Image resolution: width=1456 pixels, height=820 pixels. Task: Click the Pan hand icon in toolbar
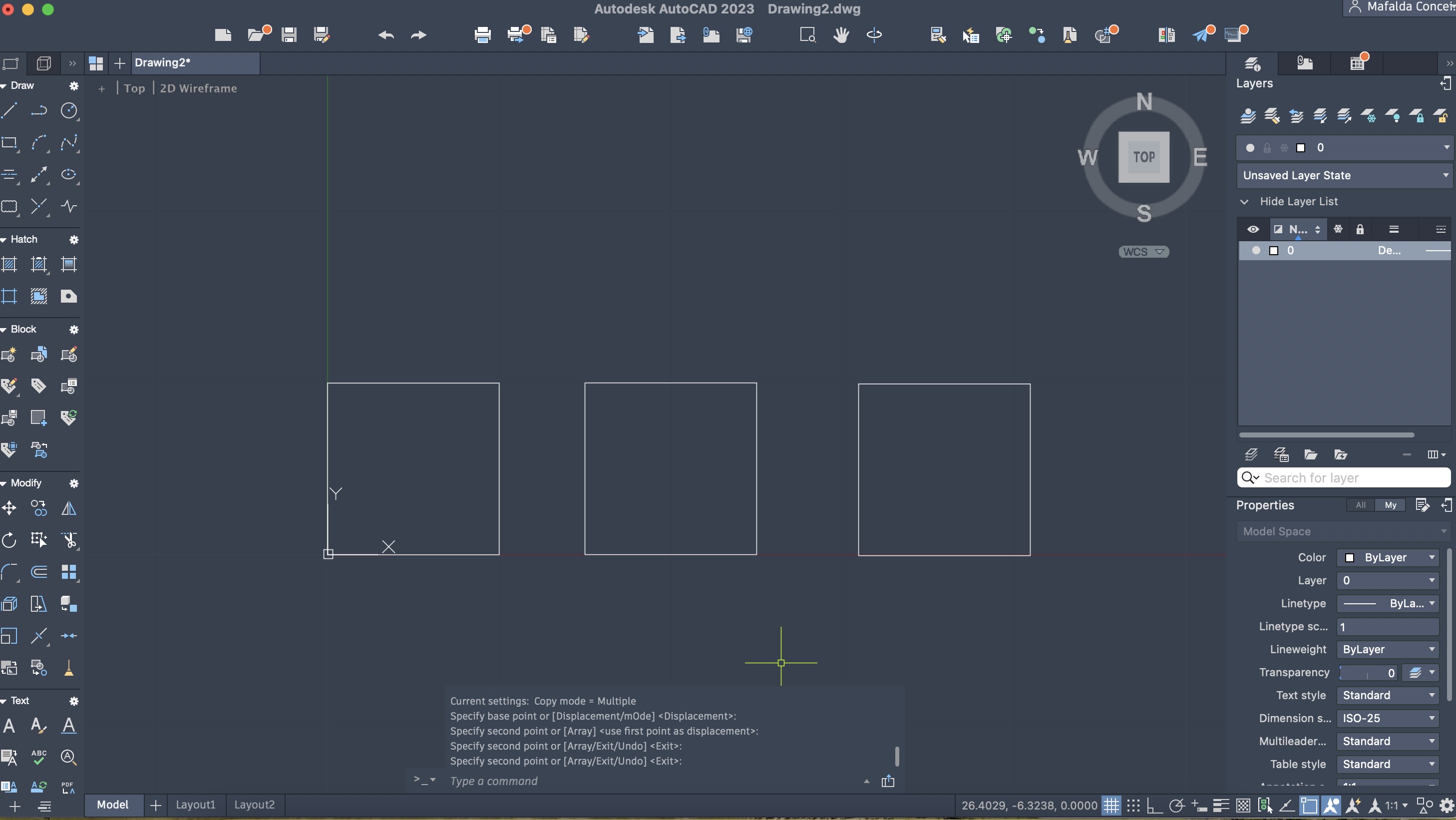[841, 35]
